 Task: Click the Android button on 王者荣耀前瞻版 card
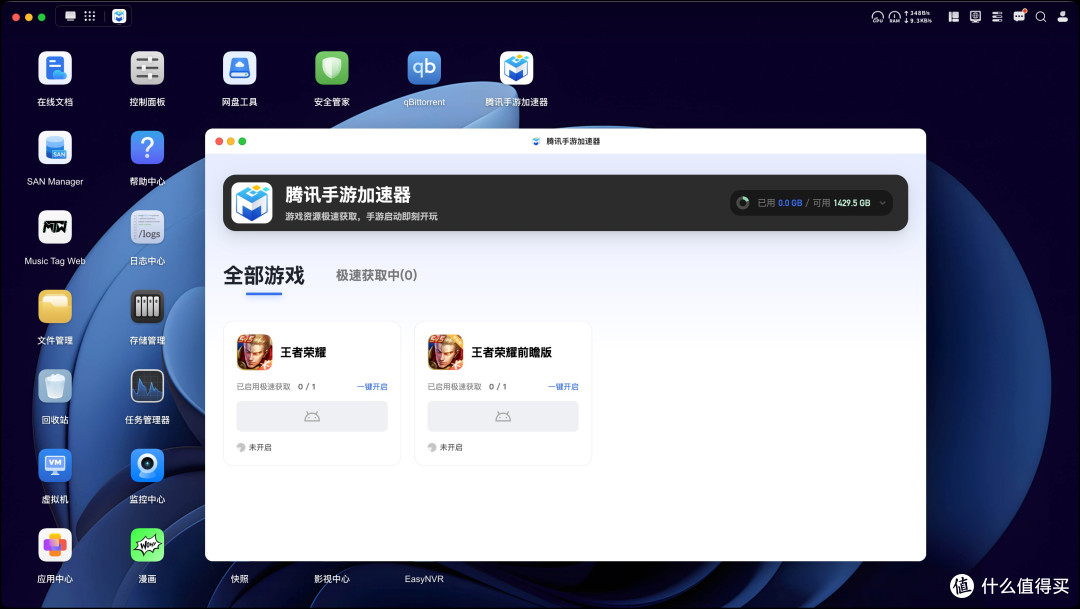[x=503, y=417]
